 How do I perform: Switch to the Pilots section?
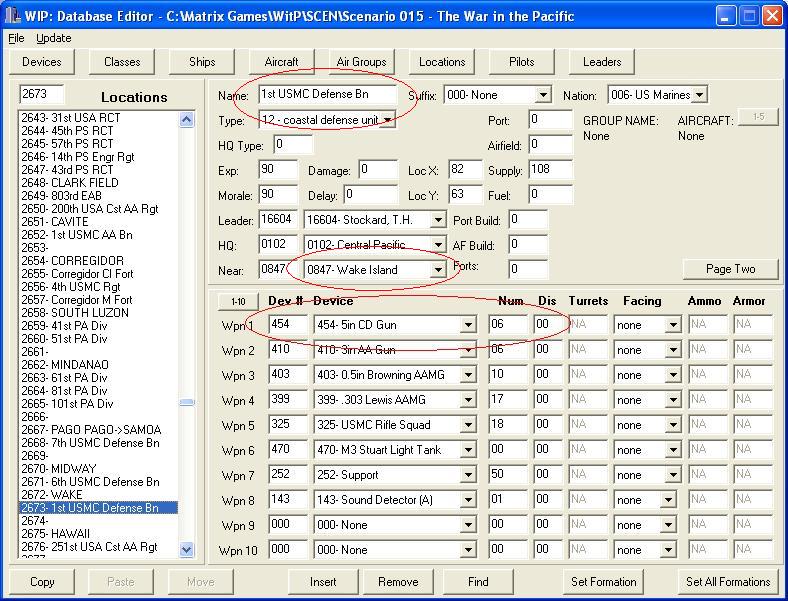pyautogui.click(x=522, y=62)
